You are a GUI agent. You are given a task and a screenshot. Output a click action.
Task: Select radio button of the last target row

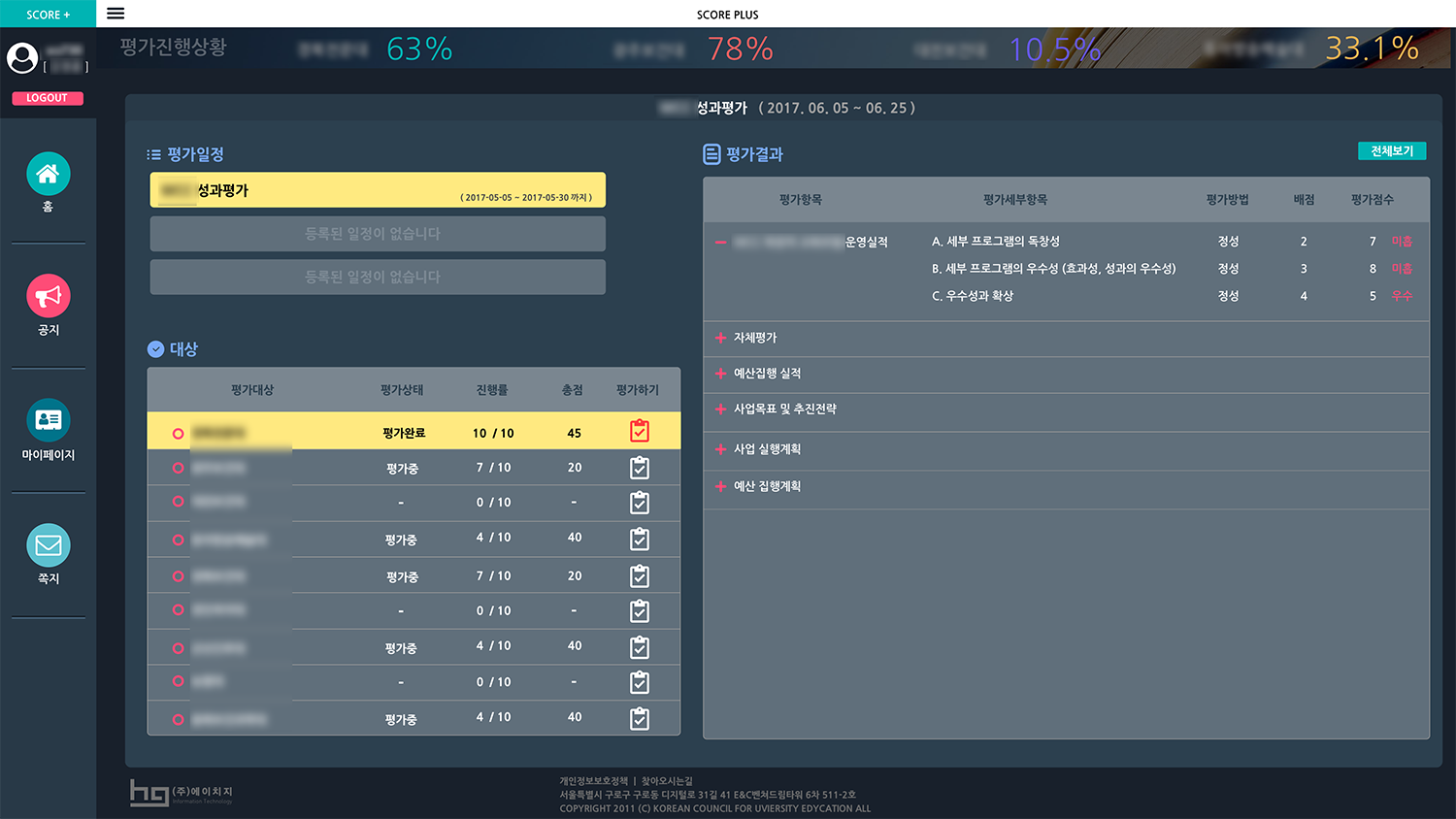coord(178,720)
